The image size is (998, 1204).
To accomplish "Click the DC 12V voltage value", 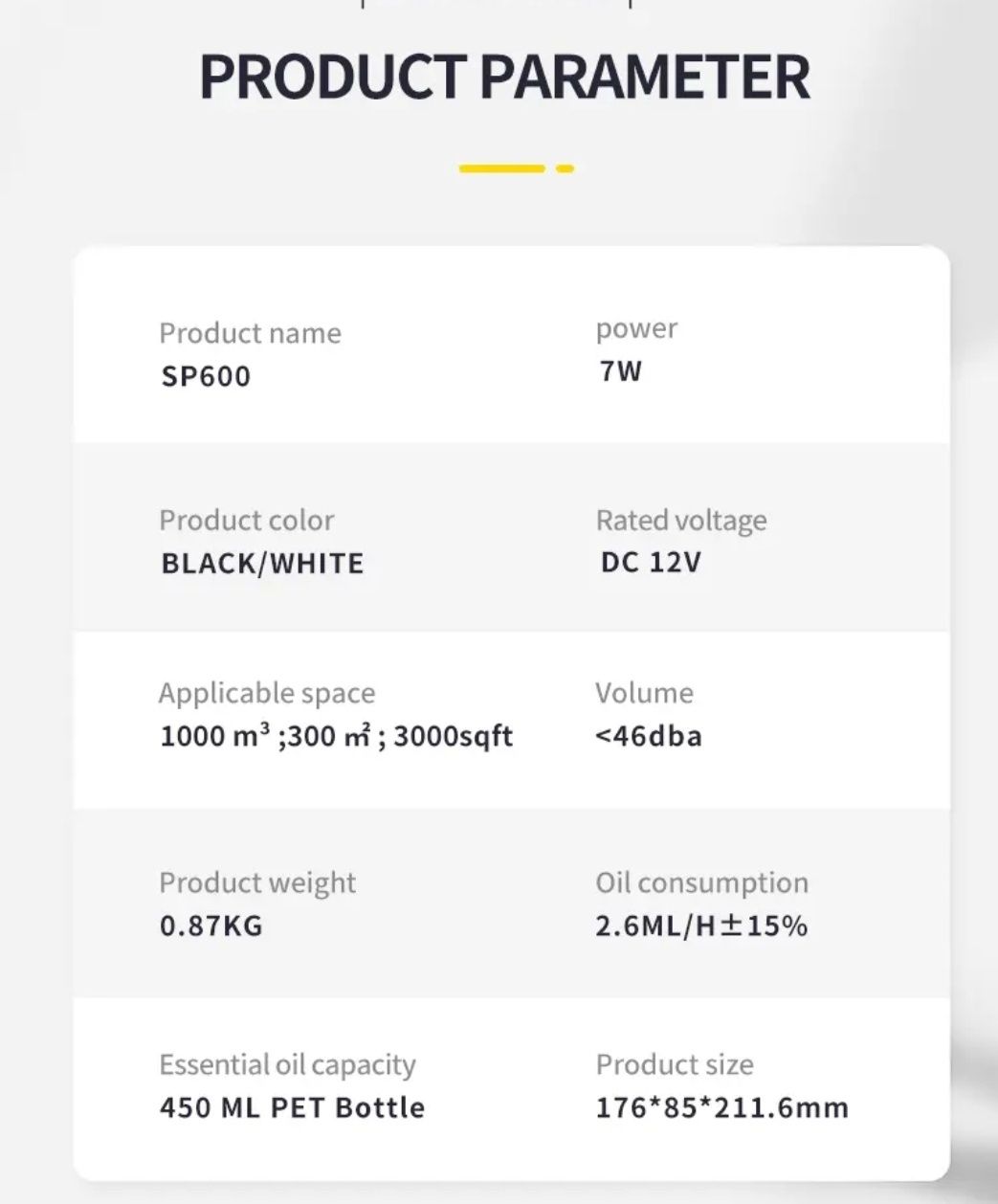I will click(651, 562).
